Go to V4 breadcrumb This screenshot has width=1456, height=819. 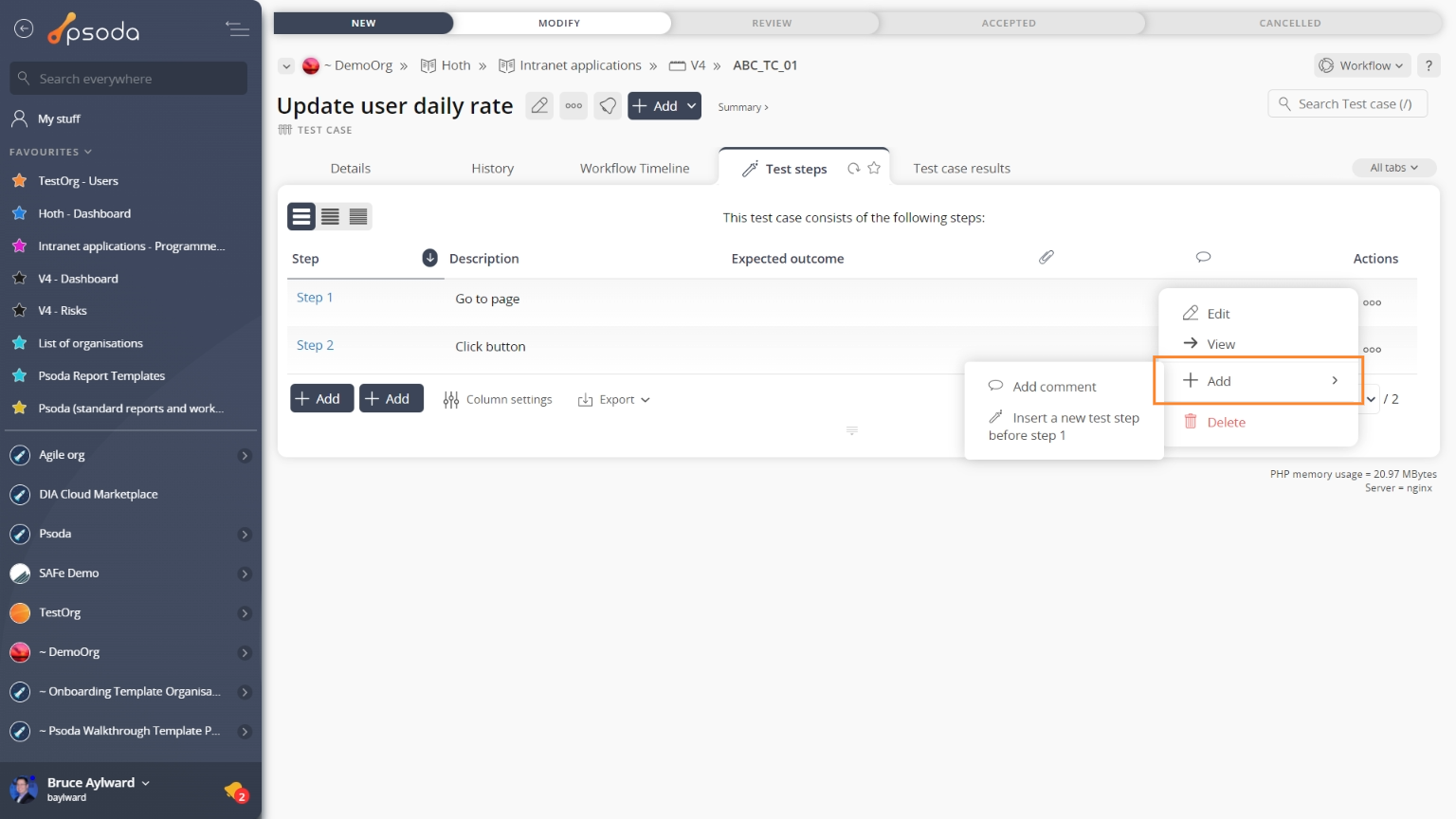coord(688,65)
